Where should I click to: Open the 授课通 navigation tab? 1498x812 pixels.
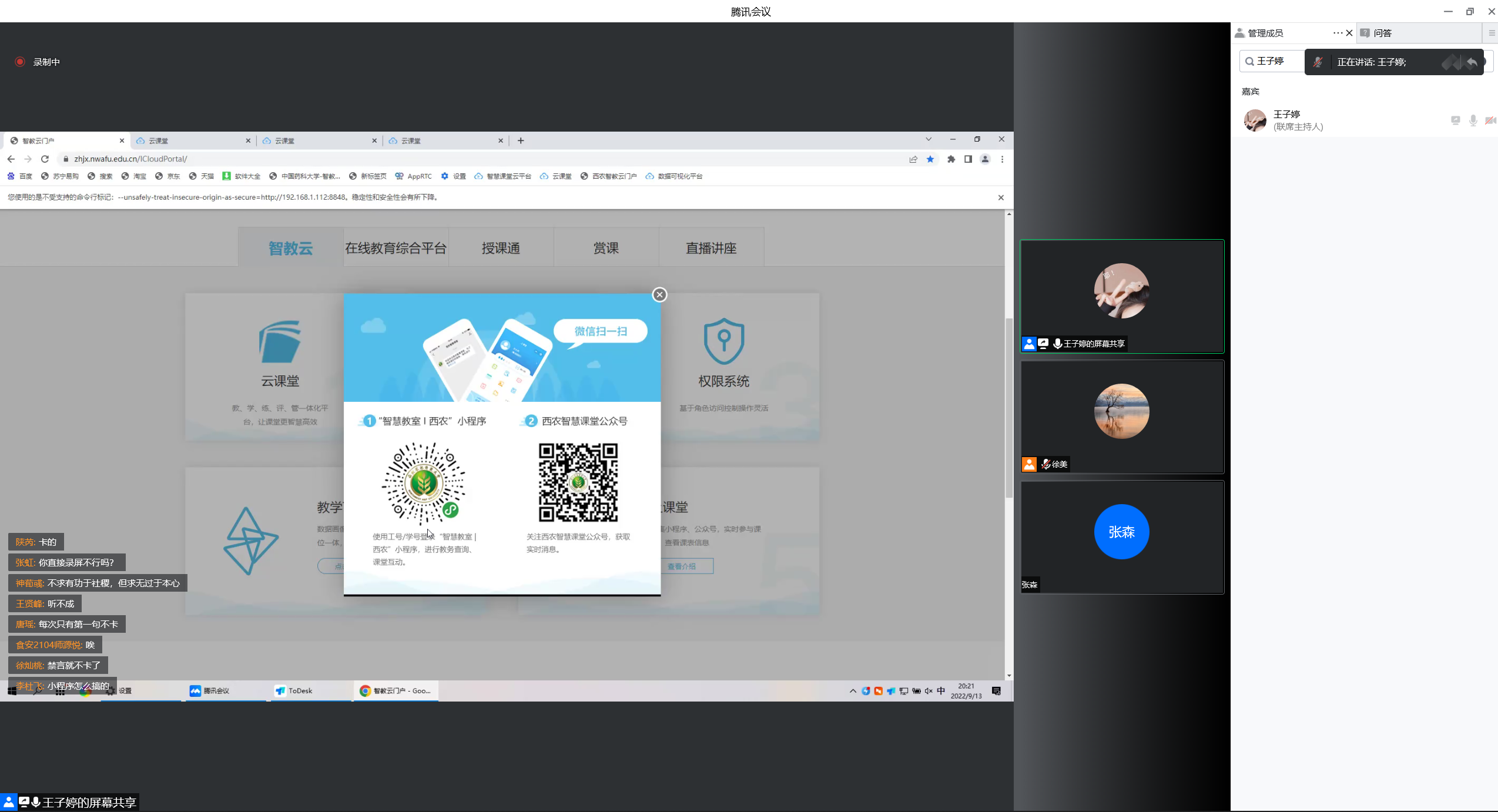coord(501,248)
